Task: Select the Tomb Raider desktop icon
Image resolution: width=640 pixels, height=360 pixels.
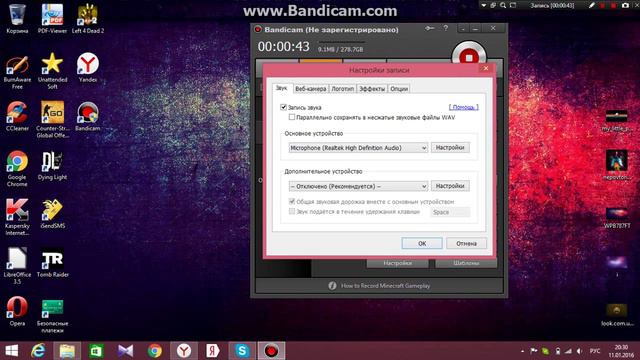Action: [52, 263]
